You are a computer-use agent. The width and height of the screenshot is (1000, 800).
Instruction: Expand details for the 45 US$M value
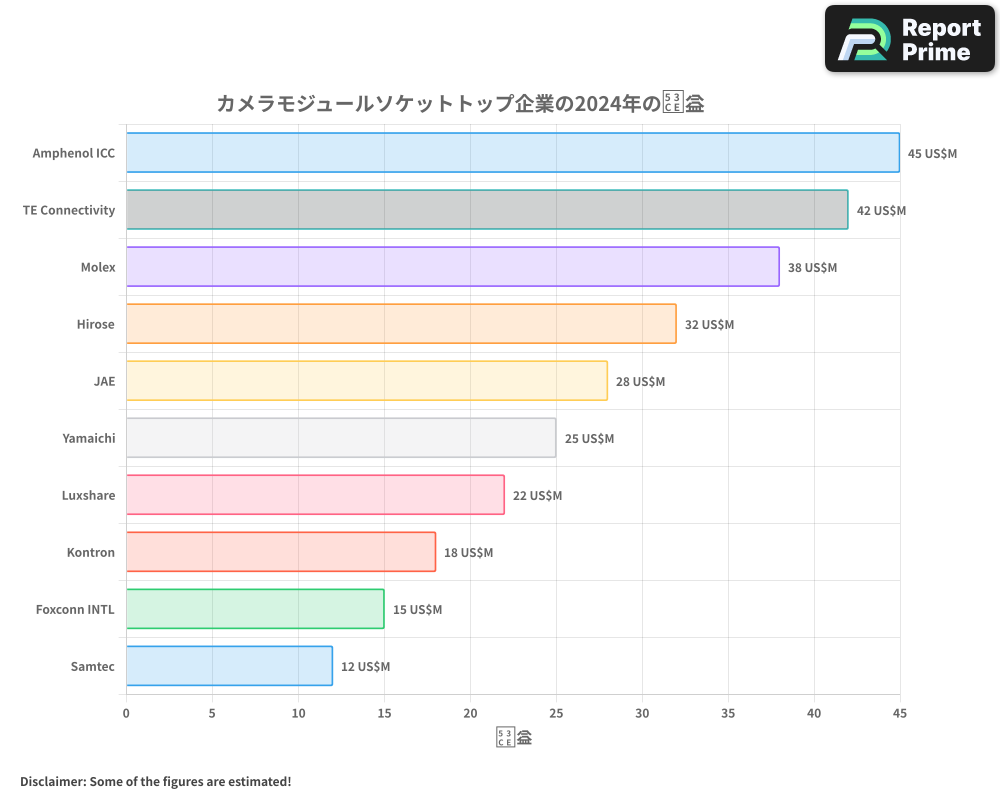pyautogui.click(x=933, y=153)
